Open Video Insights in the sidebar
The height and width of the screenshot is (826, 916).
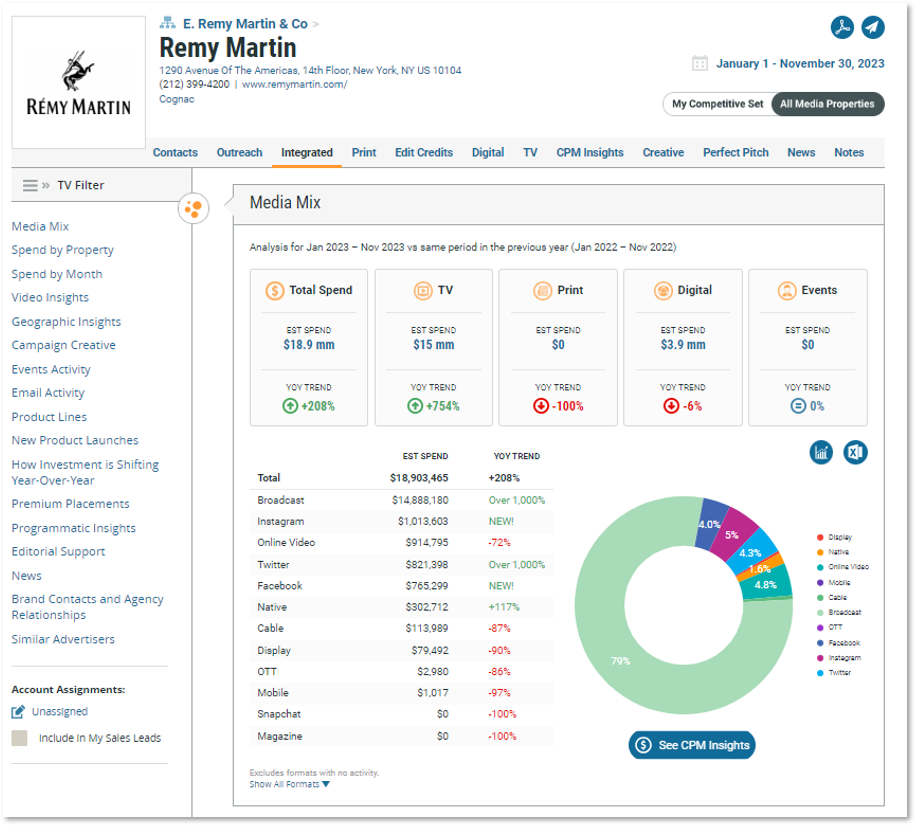pos(50,297)
